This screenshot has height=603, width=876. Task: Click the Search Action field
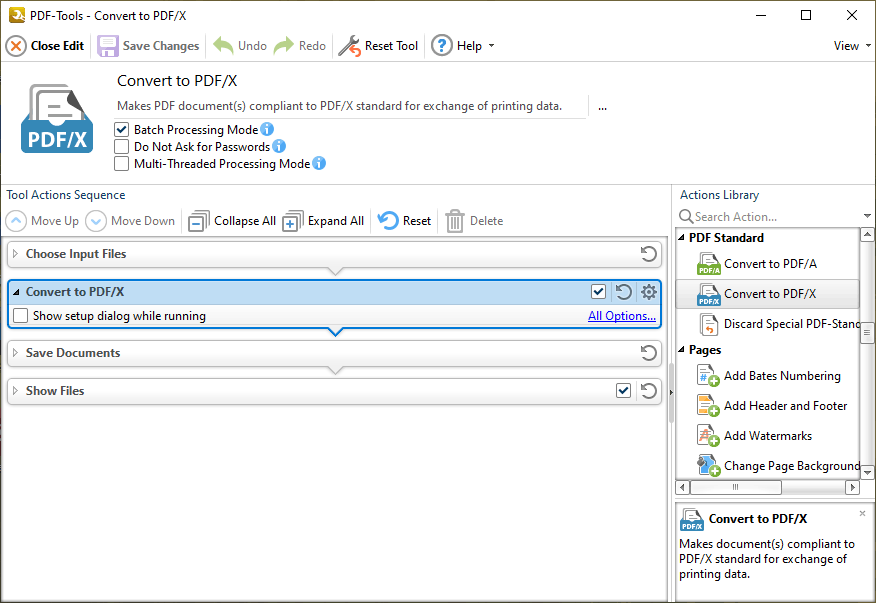click(760, 216)
